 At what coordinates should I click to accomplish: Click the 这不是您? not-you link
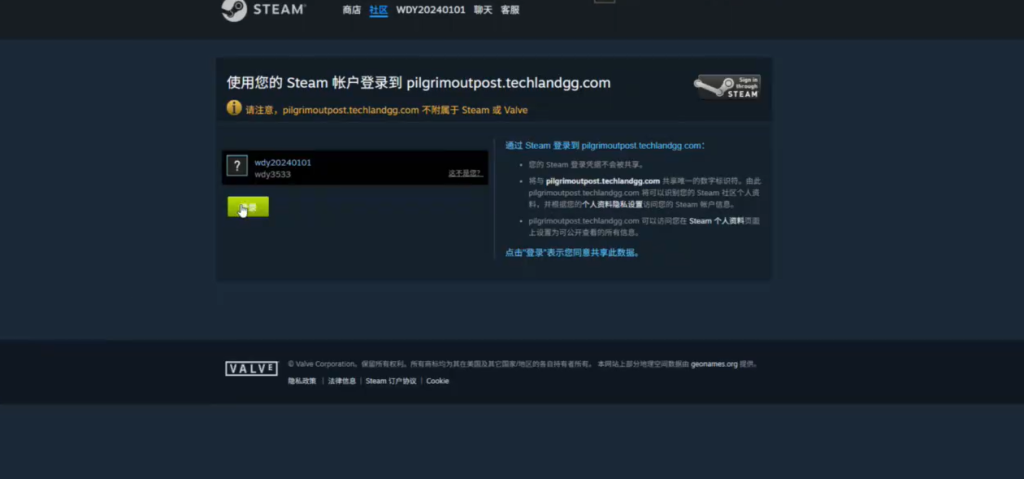465,174
